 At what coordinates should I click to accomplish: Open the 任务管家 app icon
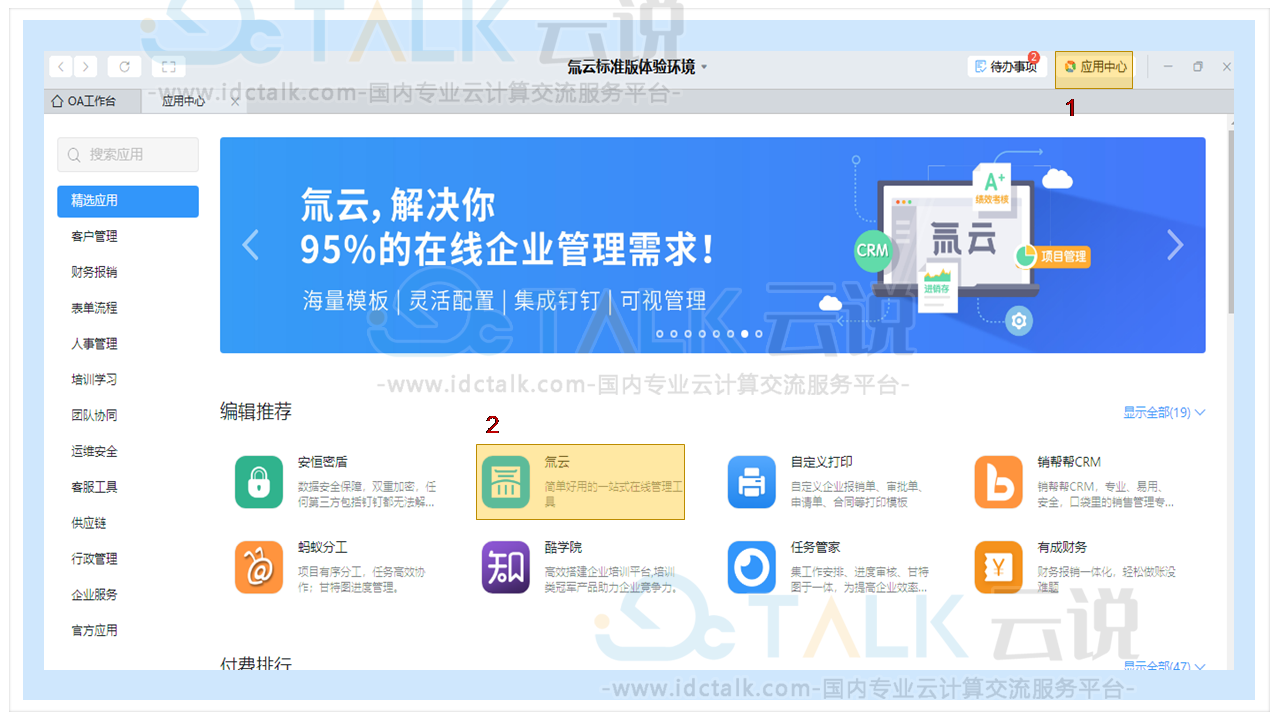(x=752, y=567)
